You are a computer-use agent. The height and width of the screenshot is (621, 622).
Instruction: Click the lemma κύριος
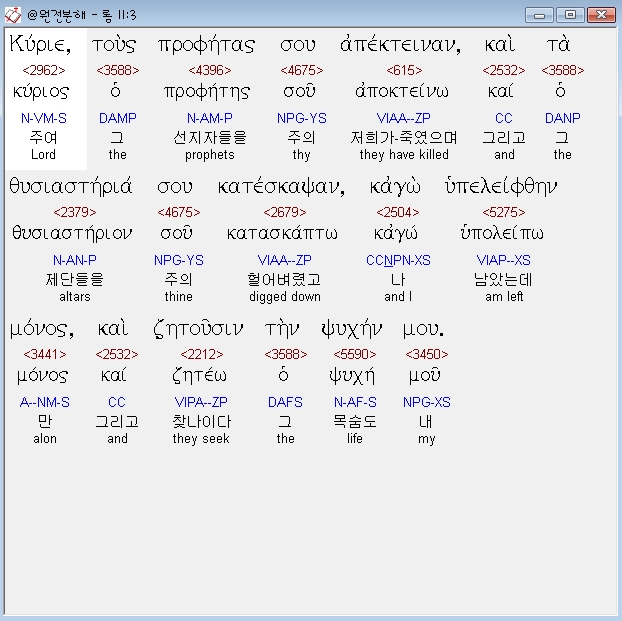41,92
